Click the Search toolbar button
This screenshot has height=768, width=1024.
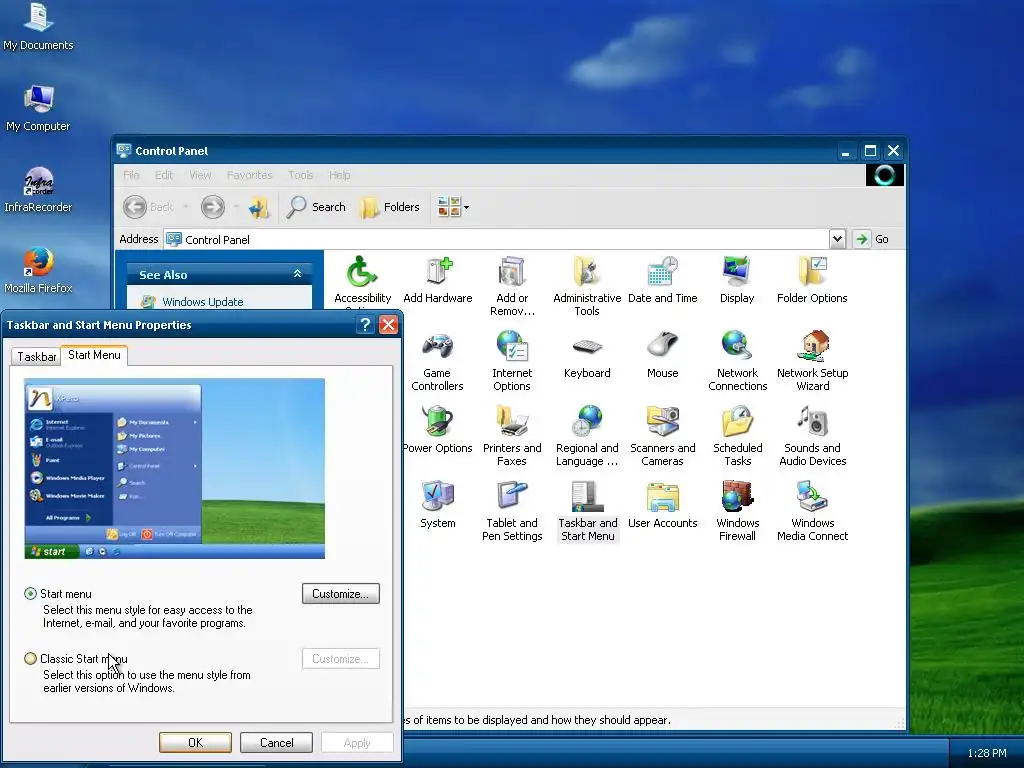click(317, 207)
